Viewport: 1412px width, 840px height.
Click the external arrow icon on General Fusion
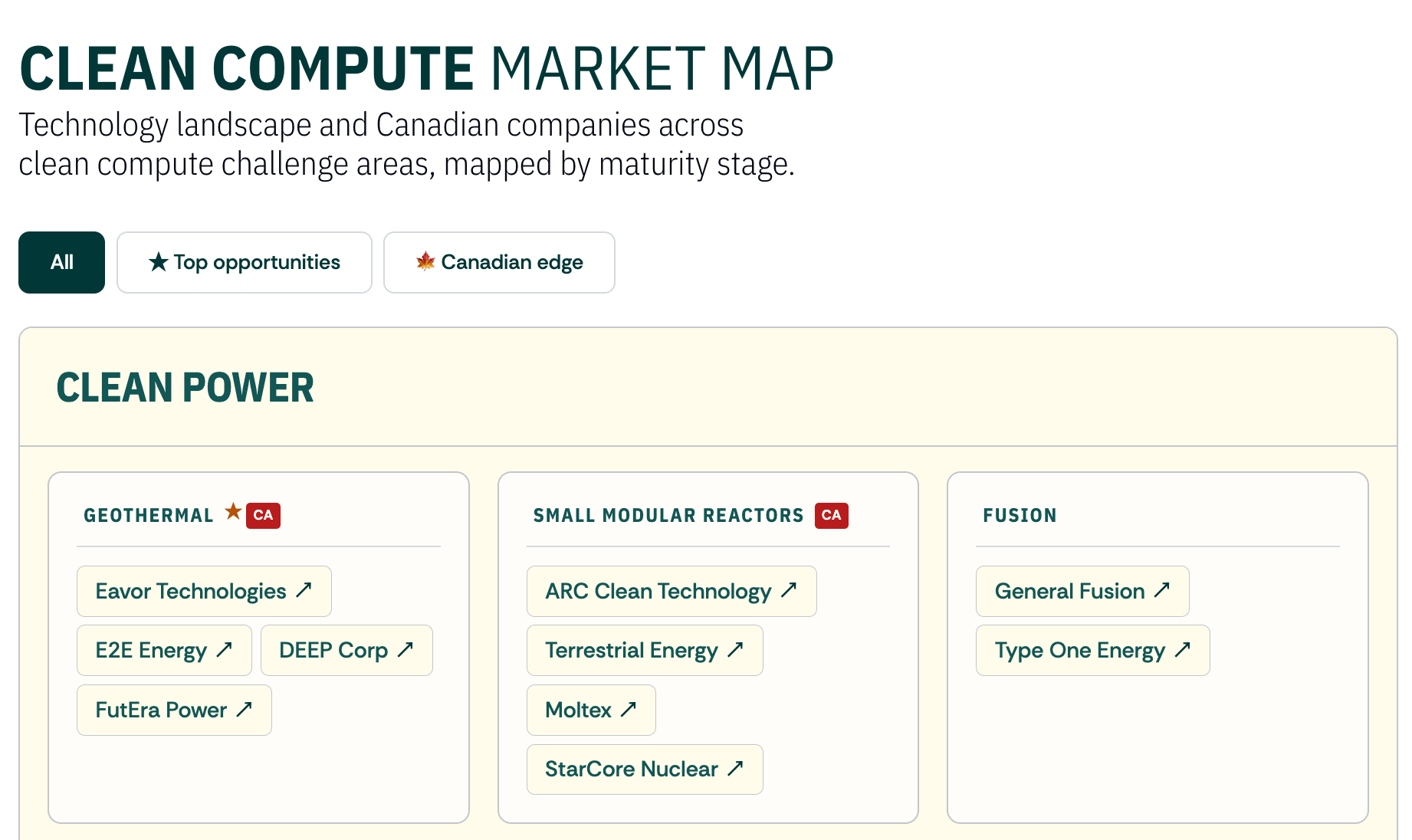coord(1162,589)
